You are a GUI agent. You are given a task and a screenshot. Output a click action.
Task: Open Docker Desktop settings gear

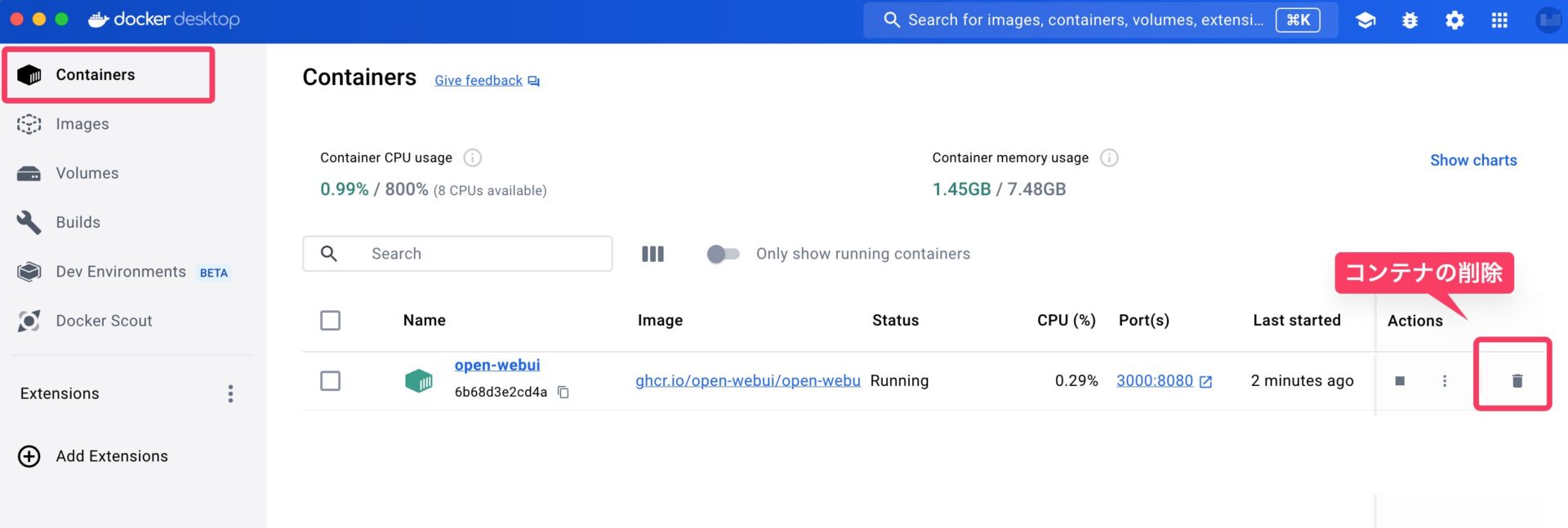1454,20
